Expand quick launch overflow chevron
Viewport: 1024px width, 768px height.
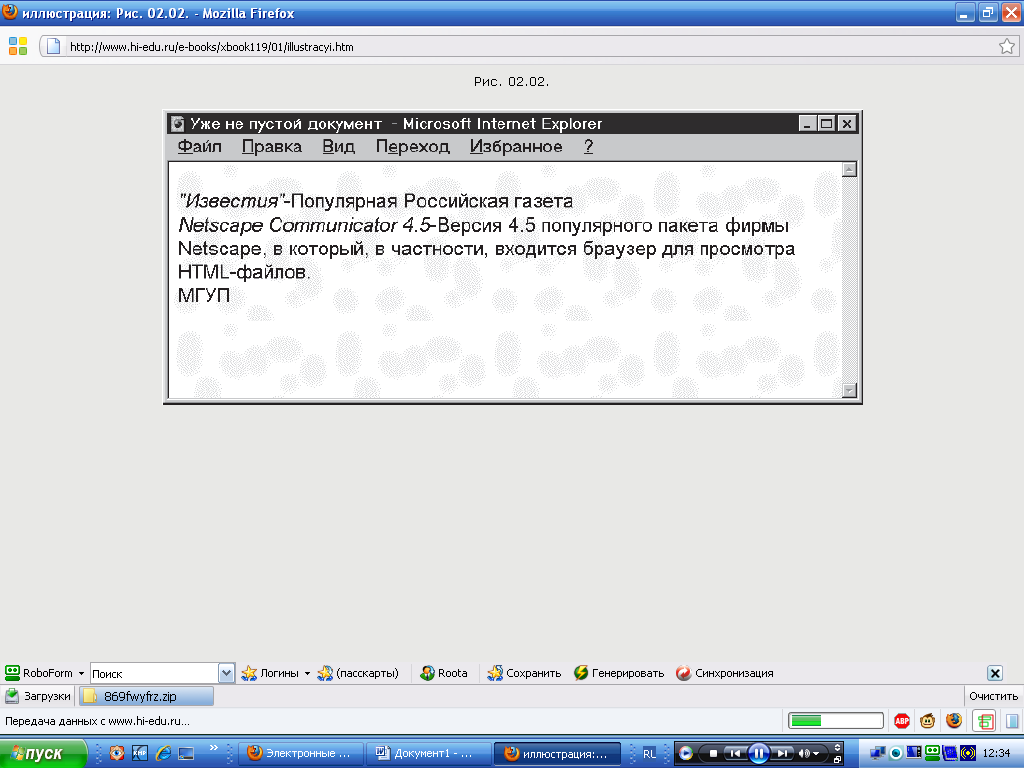point(213,748)
